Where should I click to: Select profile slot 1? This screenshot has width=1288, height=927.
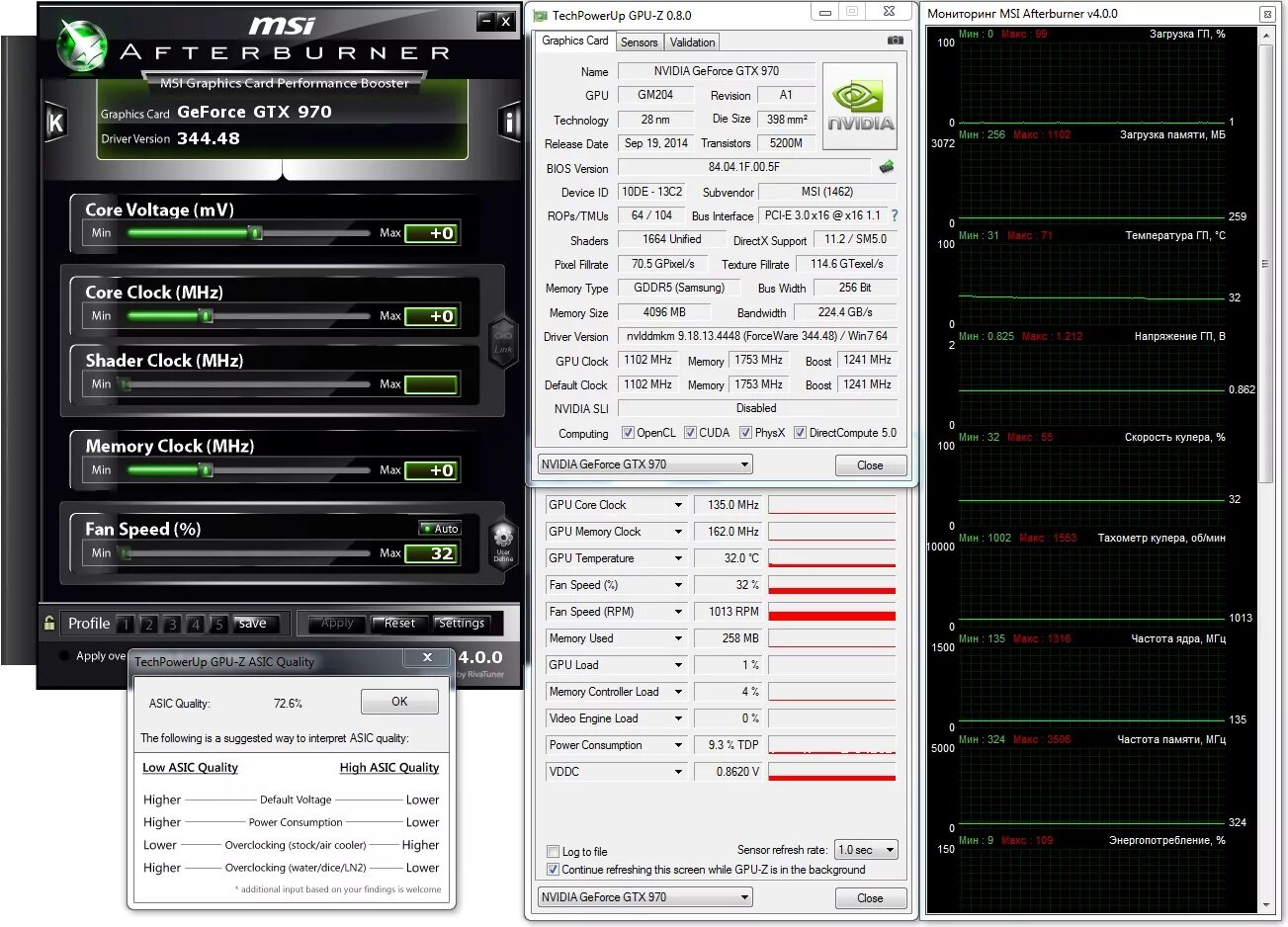click(125, 625)
